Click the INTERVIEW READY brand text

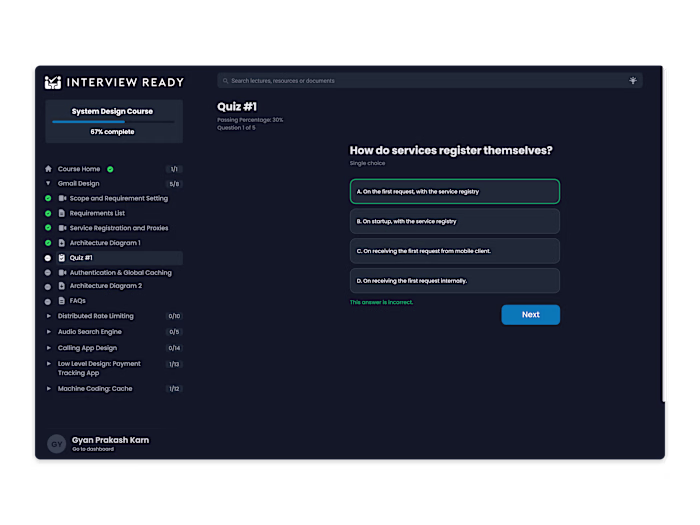coord(125,83)
